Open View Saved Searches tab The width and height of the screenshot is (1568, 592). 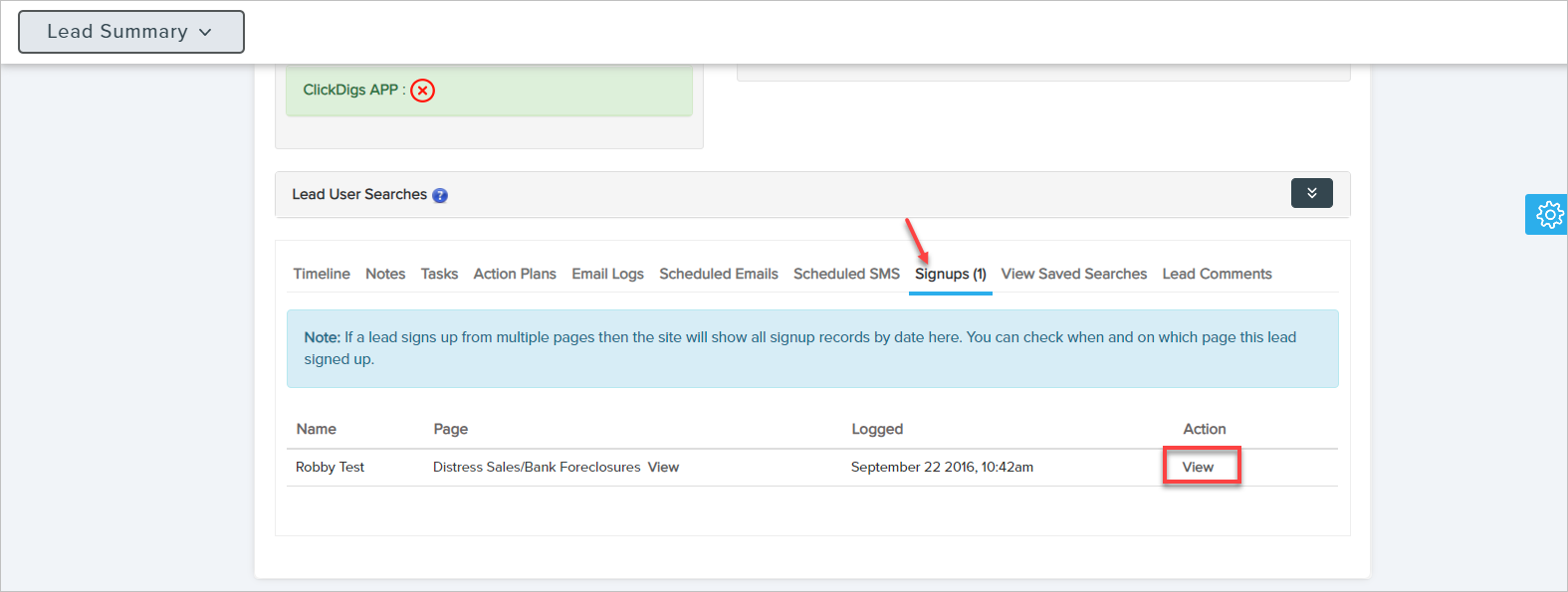point(1074,274)
